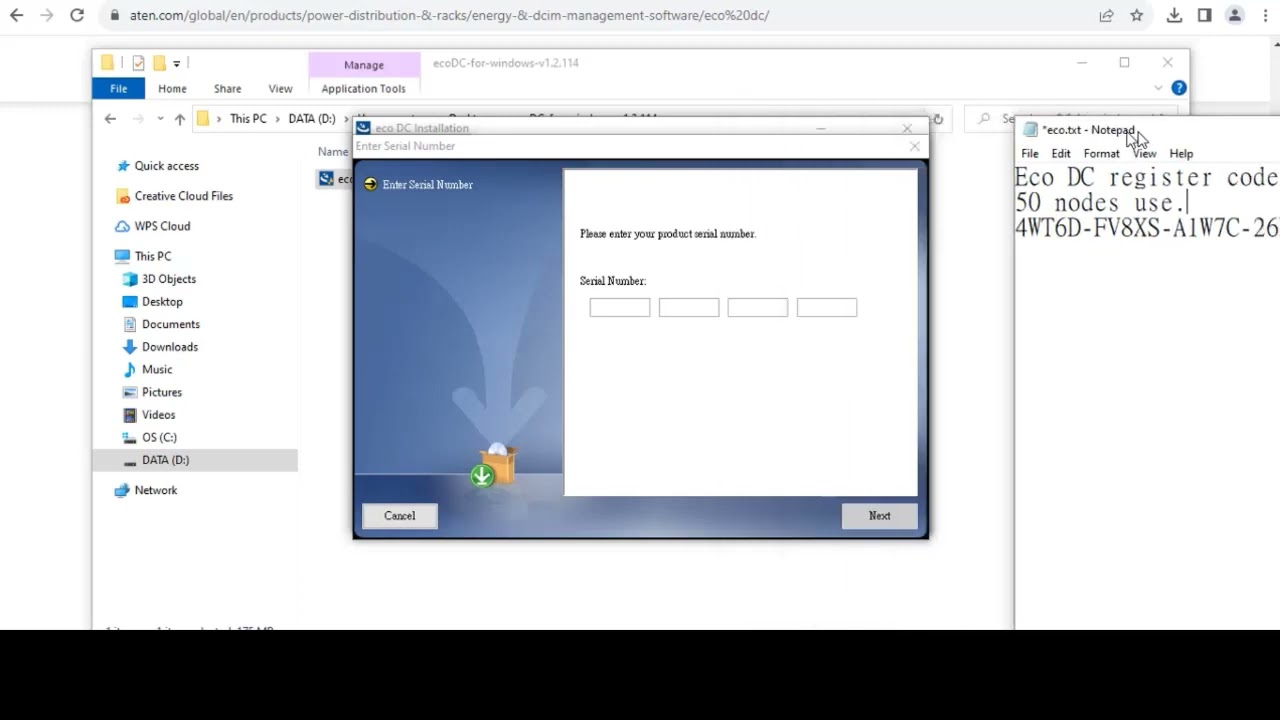This screenshot has width=1280, height=720.
Task: Open the Customize Quick Access Toolbar dropdown
Action: 177,63
